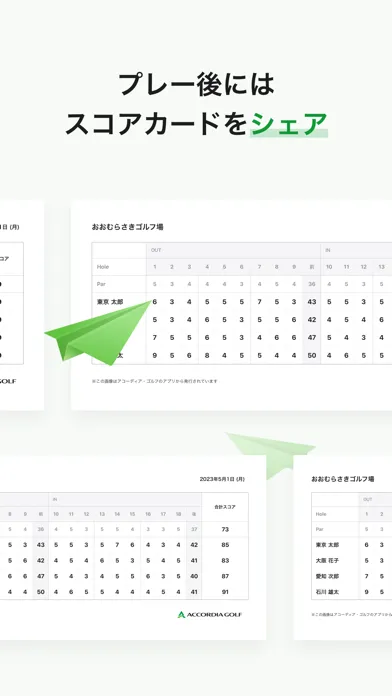The height and width of the screenshot is (696, 392).
Task: Click the total score 91 cell
Action: [x=225, y=592]
